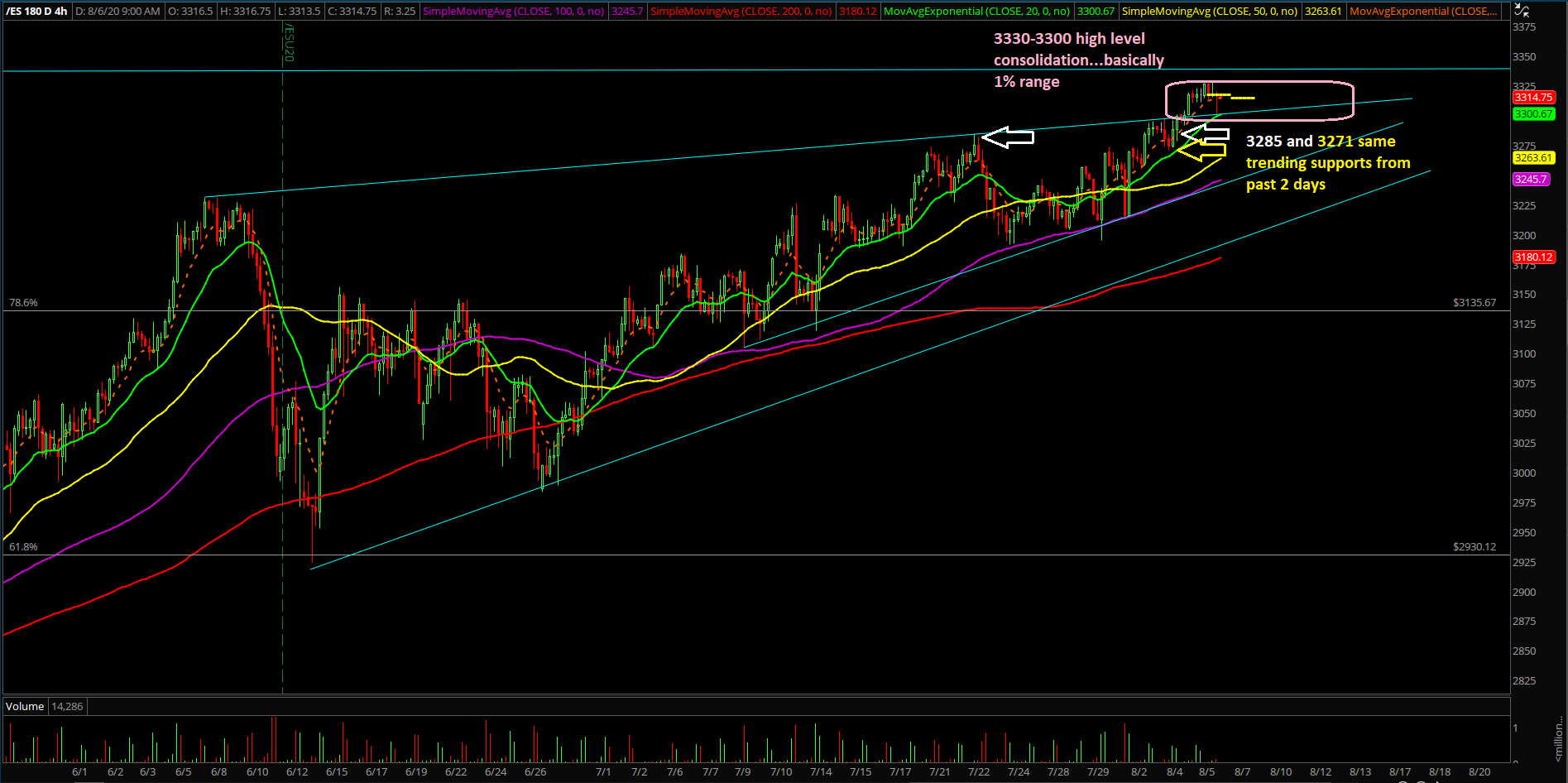The image size is (1568, 783).
Task: Click the green 3300.67 EMA price bubble
Action: 1533,114
